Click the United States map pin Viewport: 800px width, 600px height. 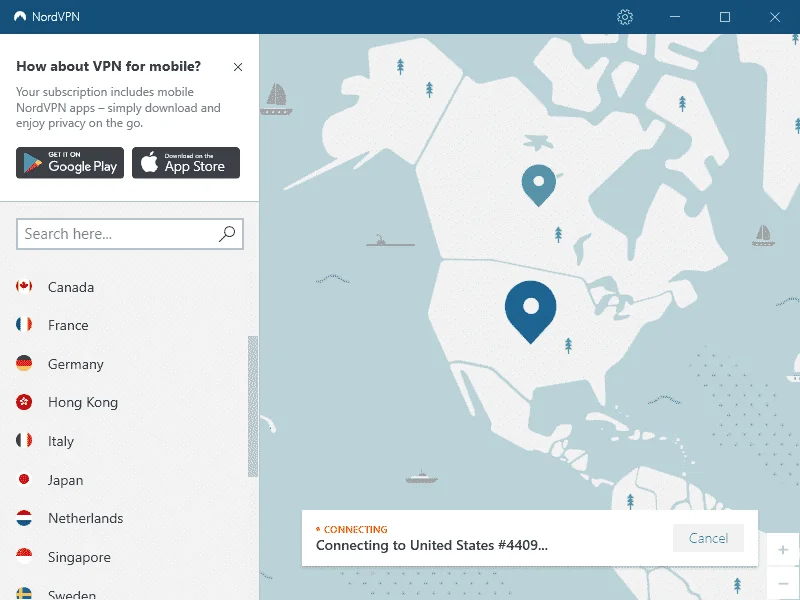click(x=531, y=310)
